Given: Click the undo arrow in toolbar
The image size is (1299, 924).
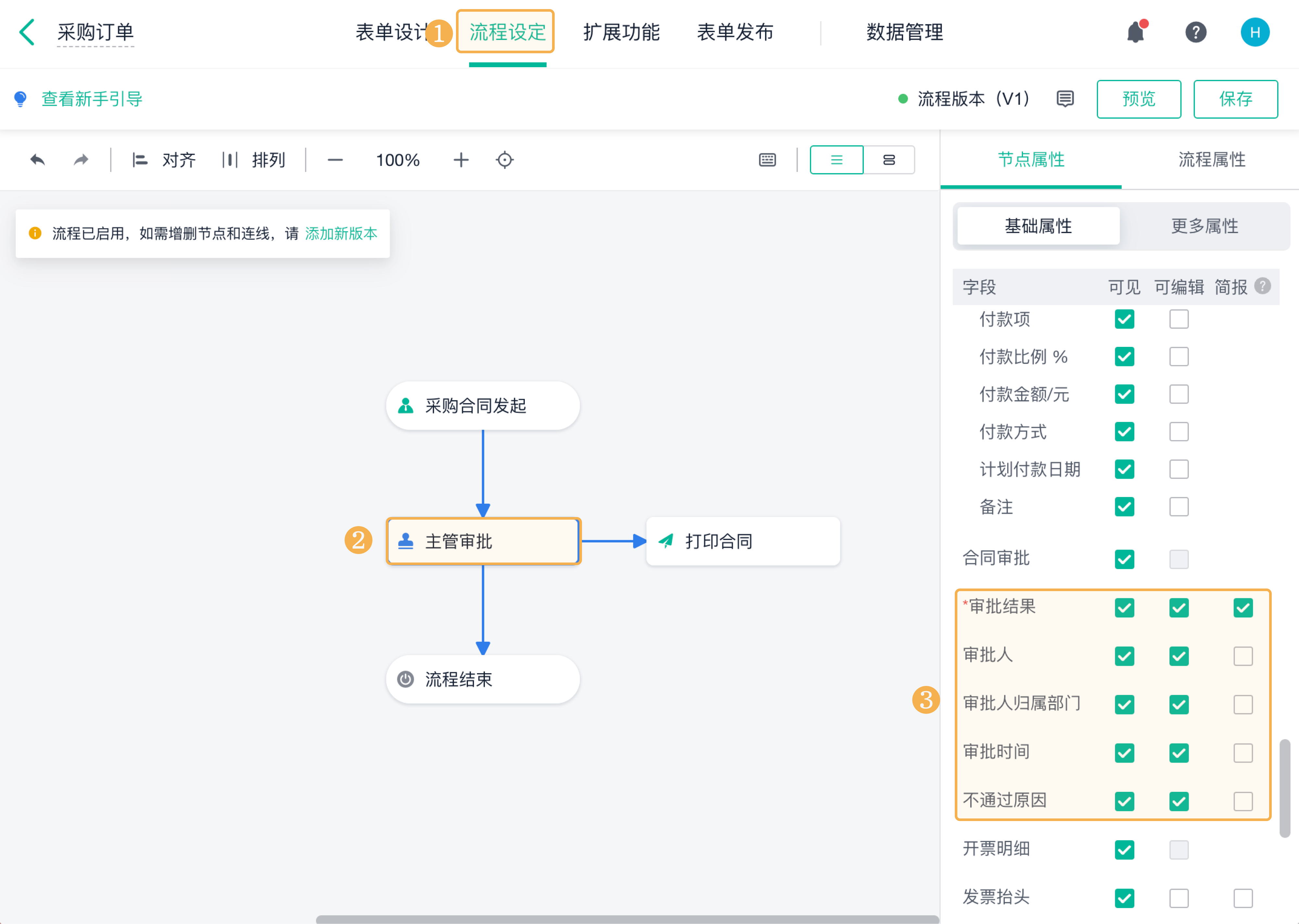Looking at the screenshot, I should pyautogui.click(x=38, y=160).
